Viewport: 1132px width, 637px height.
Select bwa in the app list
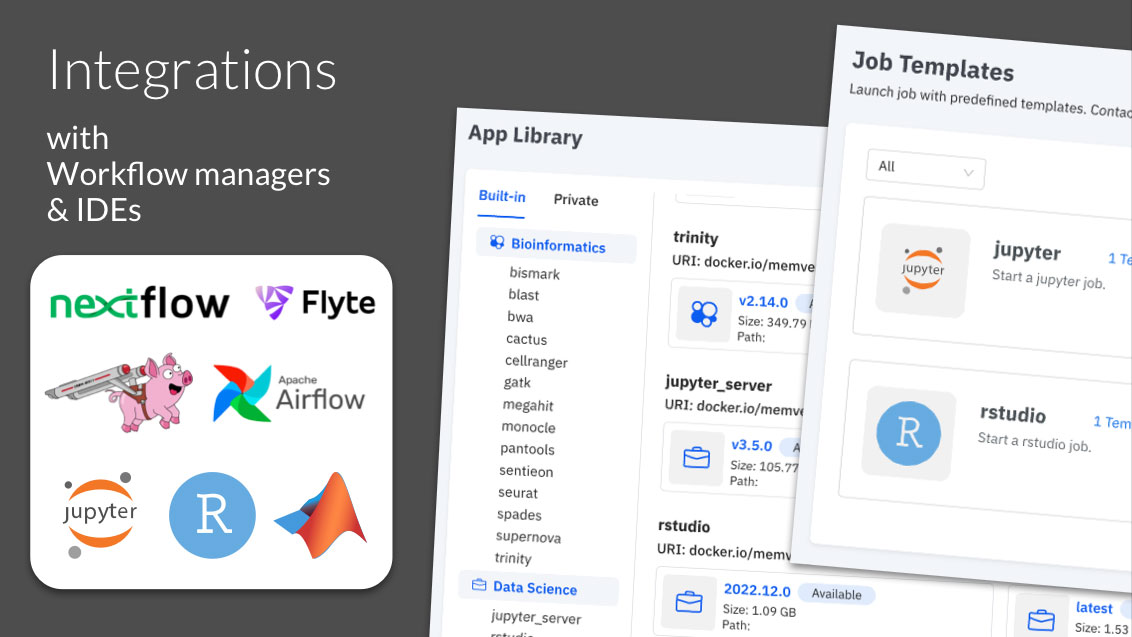click(x=520, y=317)
